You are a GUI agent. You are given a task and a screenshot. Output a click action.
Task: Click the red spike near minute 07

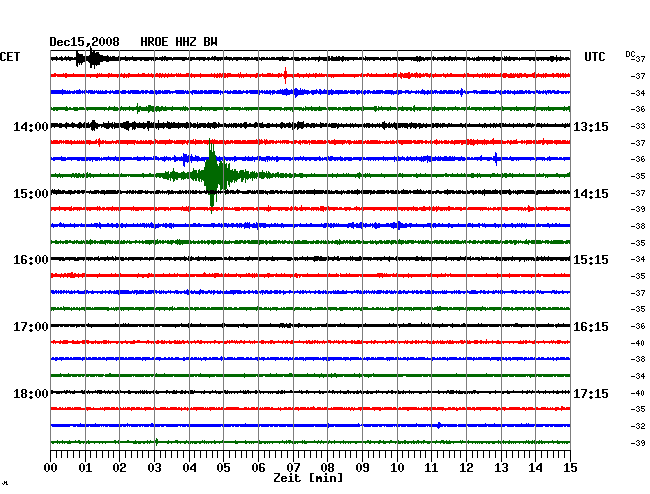[x=285, y=75]
